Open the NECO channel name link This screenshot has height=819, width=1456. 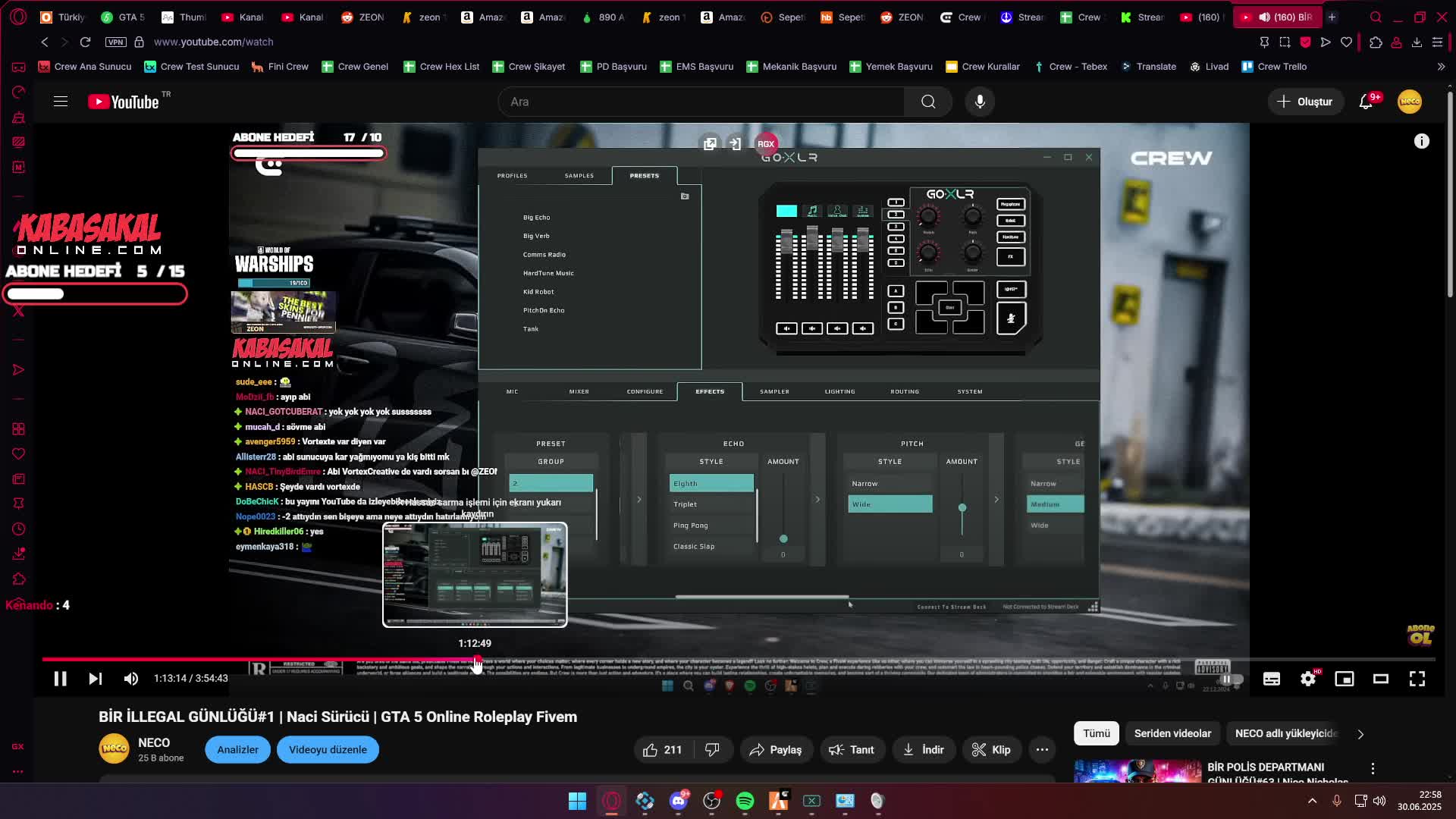click(x=154, y=743)
